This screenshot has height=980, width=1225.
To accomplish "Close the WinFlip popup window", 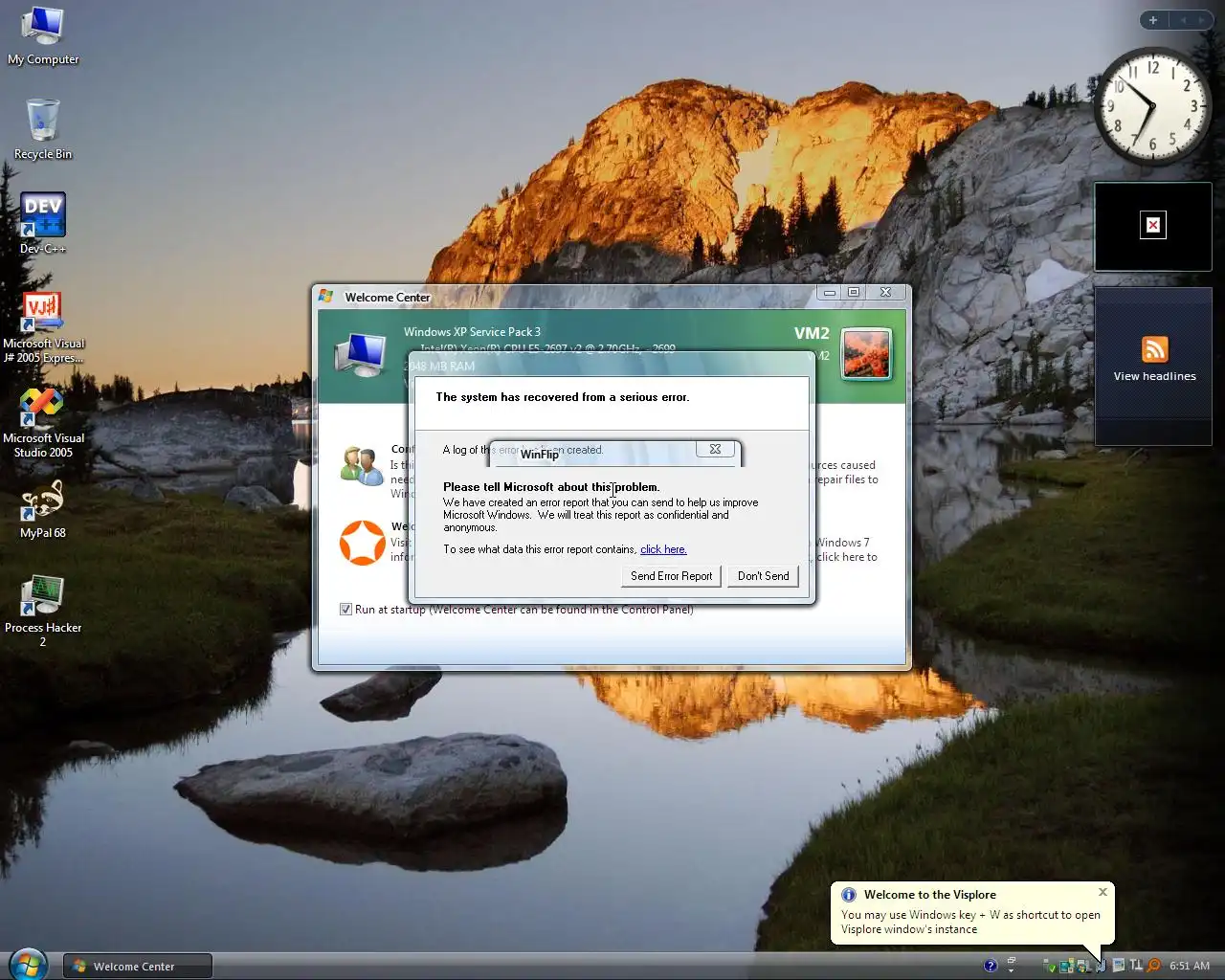I will 715,449.
